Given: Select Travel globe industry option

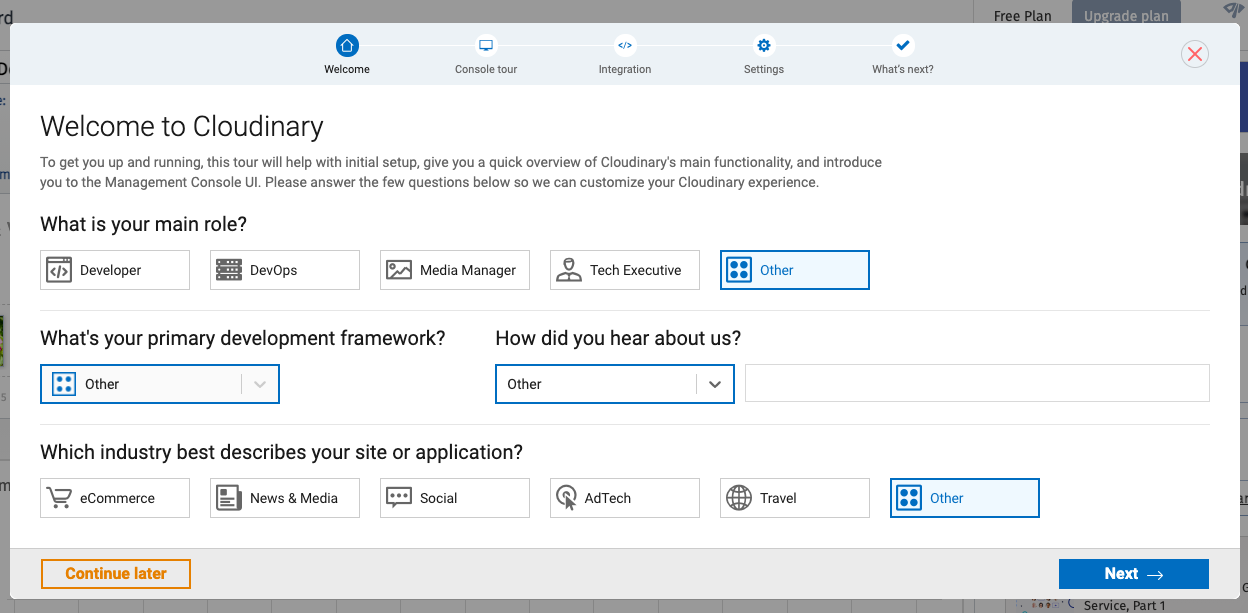Looking at the screenshot, I should pyautogui.click(x=795, y=498).
